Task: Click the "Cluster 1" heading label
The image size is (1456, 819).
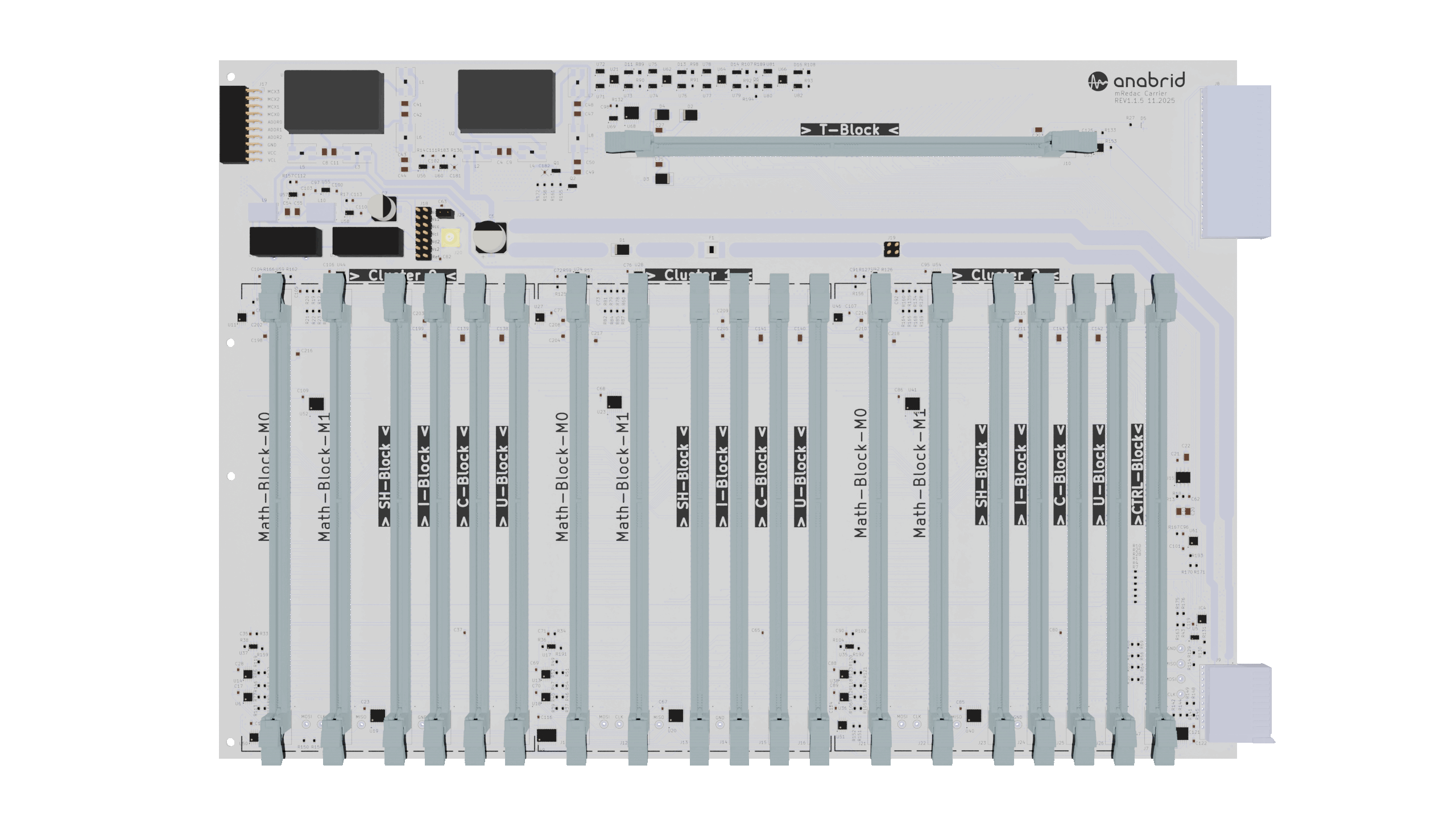Action: [698, 275]
